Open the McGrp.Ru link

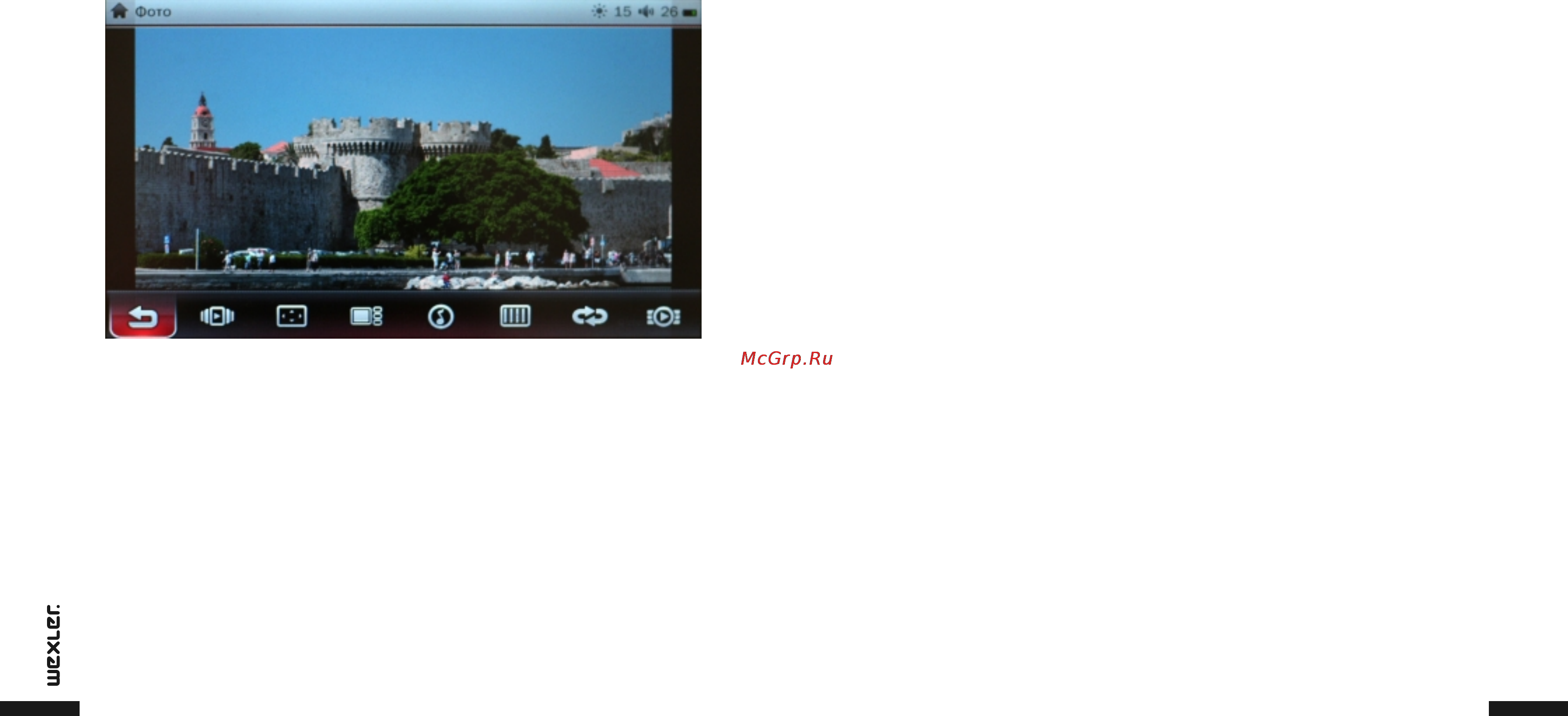tap(786, 359)
